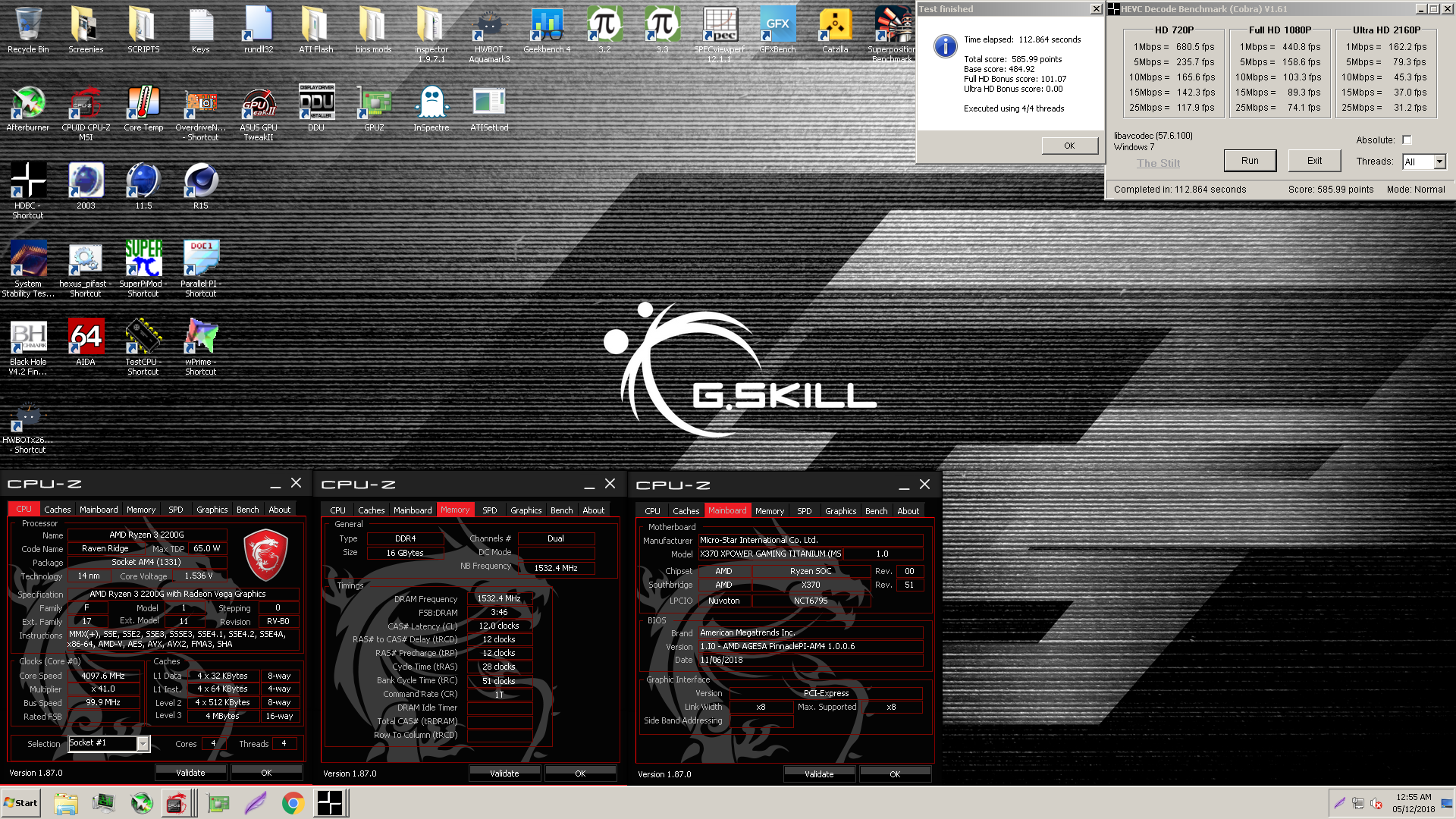Launch DDU display driver uninstaller icon
This screenshot has width=1456, height=819.
click(316, 108)
